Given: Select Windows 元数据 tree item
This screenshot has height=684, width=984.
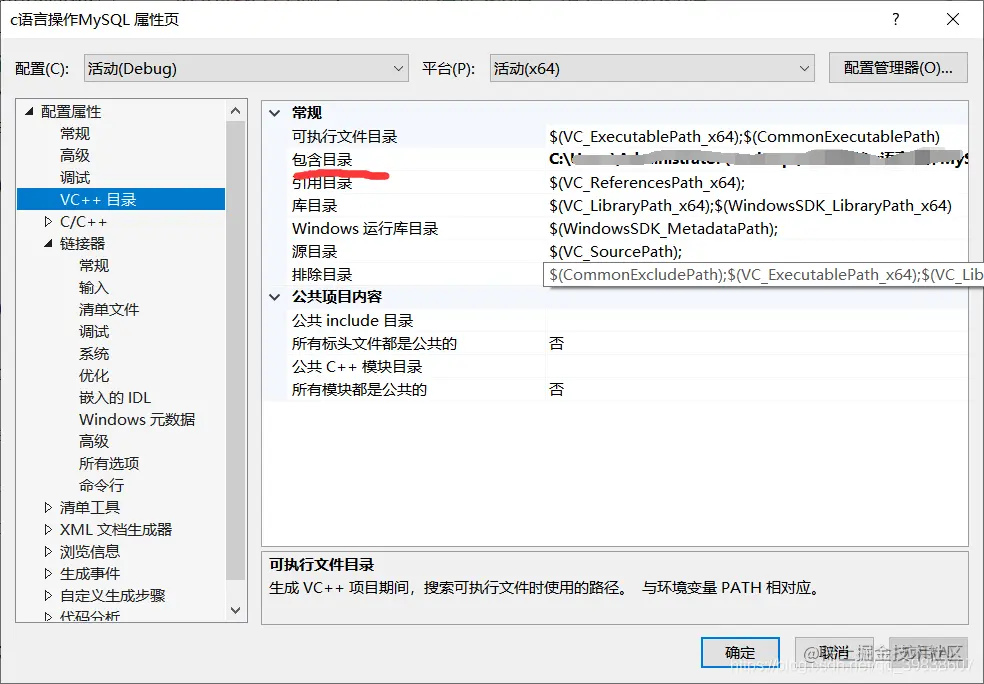Looking at the screenshot, I should pos(137,419).
